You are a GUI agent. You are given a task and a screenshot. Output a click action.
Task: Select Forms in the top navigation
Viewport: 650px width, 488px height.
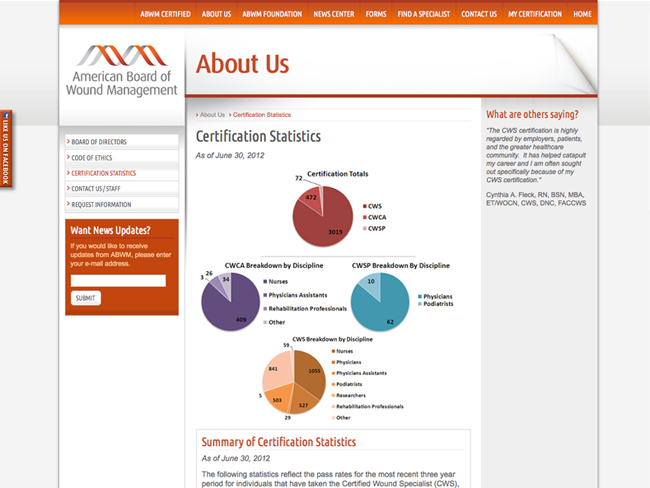click(376, 14)
